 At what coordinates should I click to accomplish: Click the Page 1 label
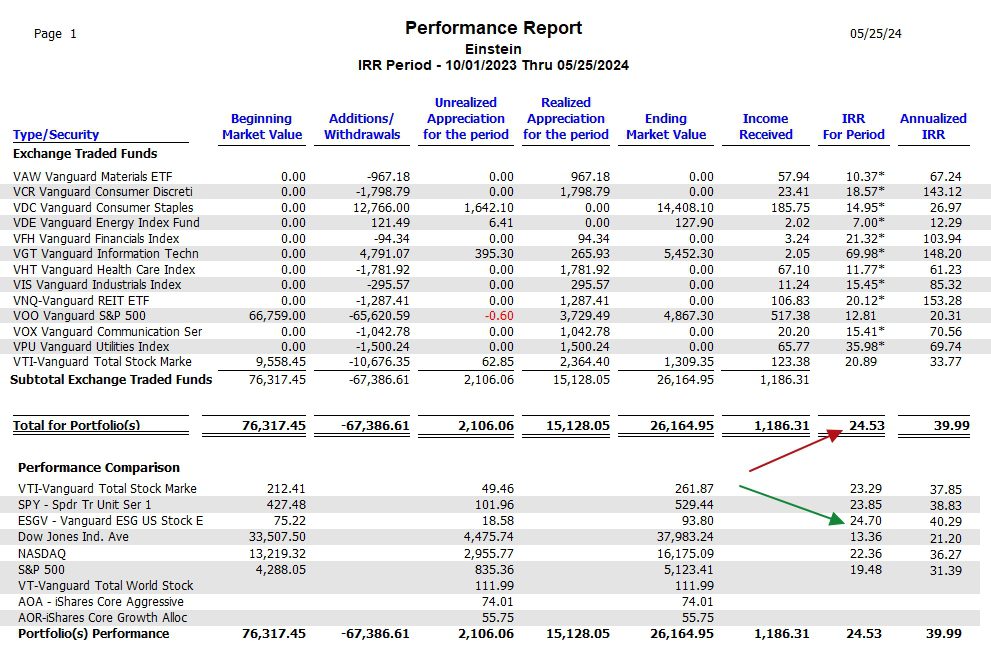(55, 34)
